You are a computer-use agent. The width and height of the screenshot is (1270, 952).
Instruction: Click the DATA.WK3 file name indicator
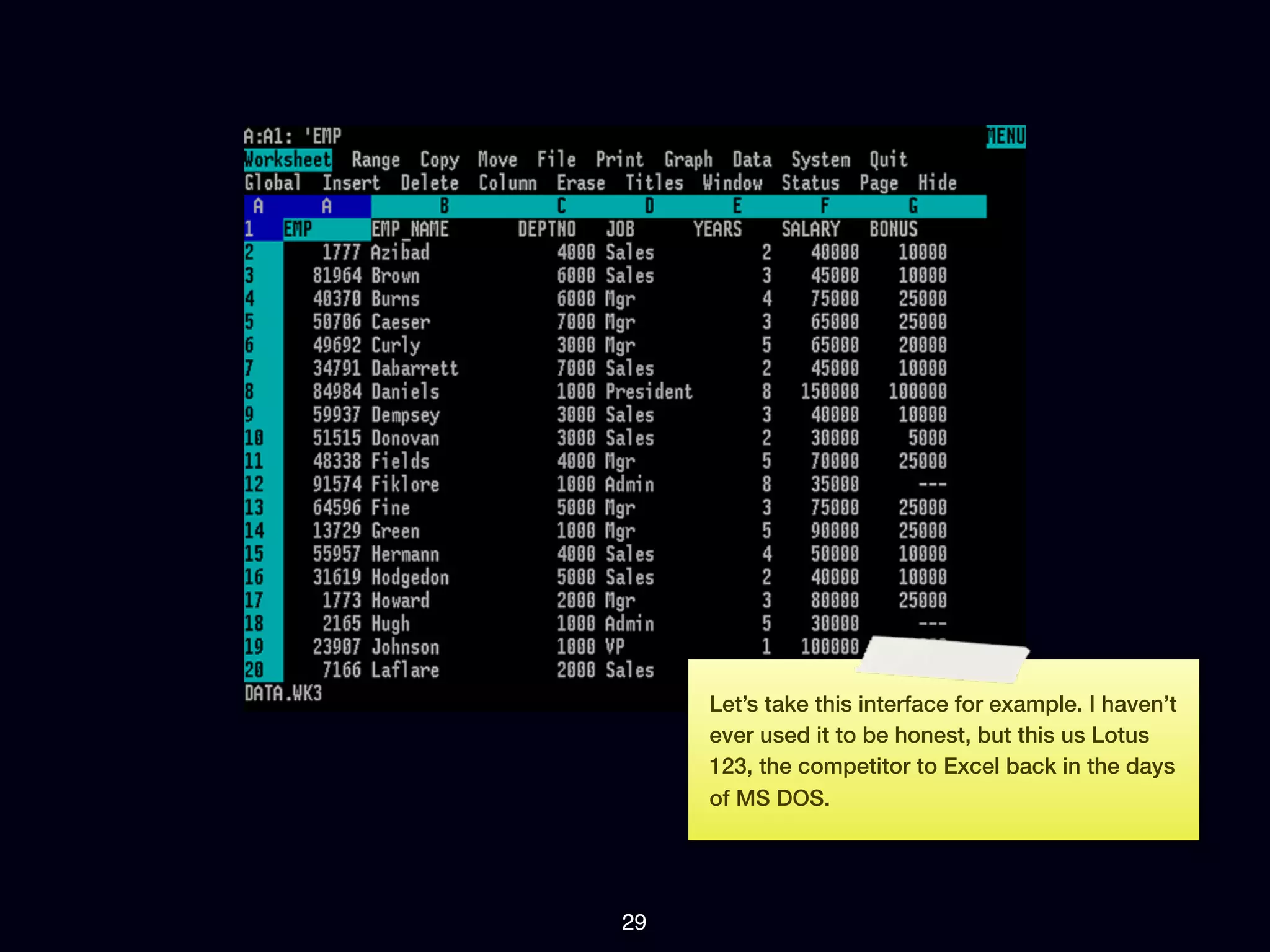[x=283, y=694]
